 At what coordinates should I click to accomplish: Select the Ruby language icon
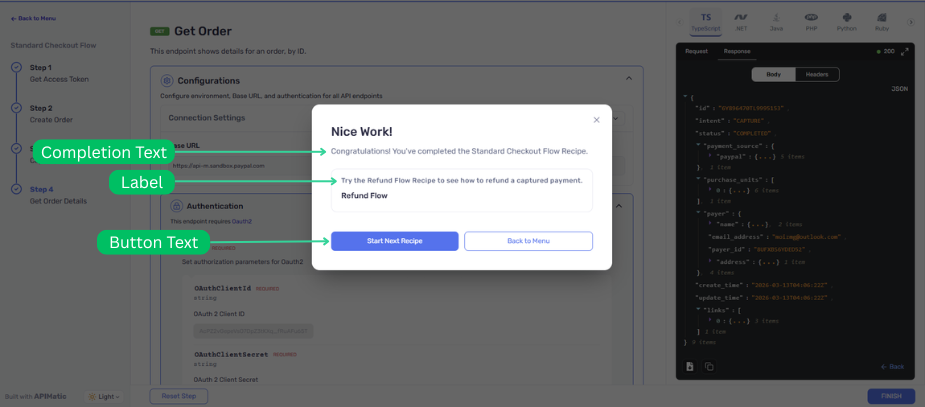click(x=881, y=20)
